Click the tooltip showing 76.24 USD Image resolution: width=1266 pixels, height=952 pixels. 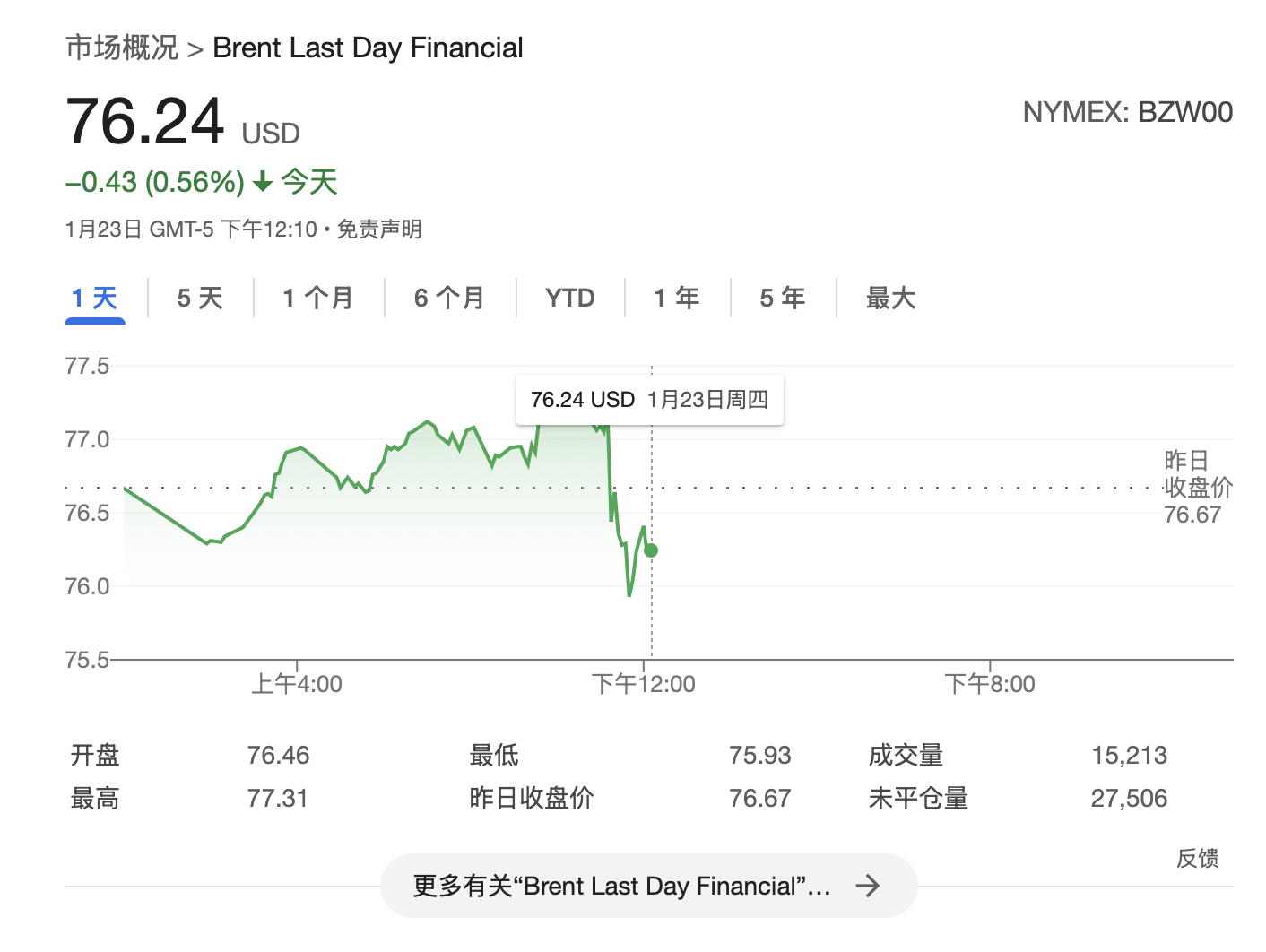pos(651,399)
